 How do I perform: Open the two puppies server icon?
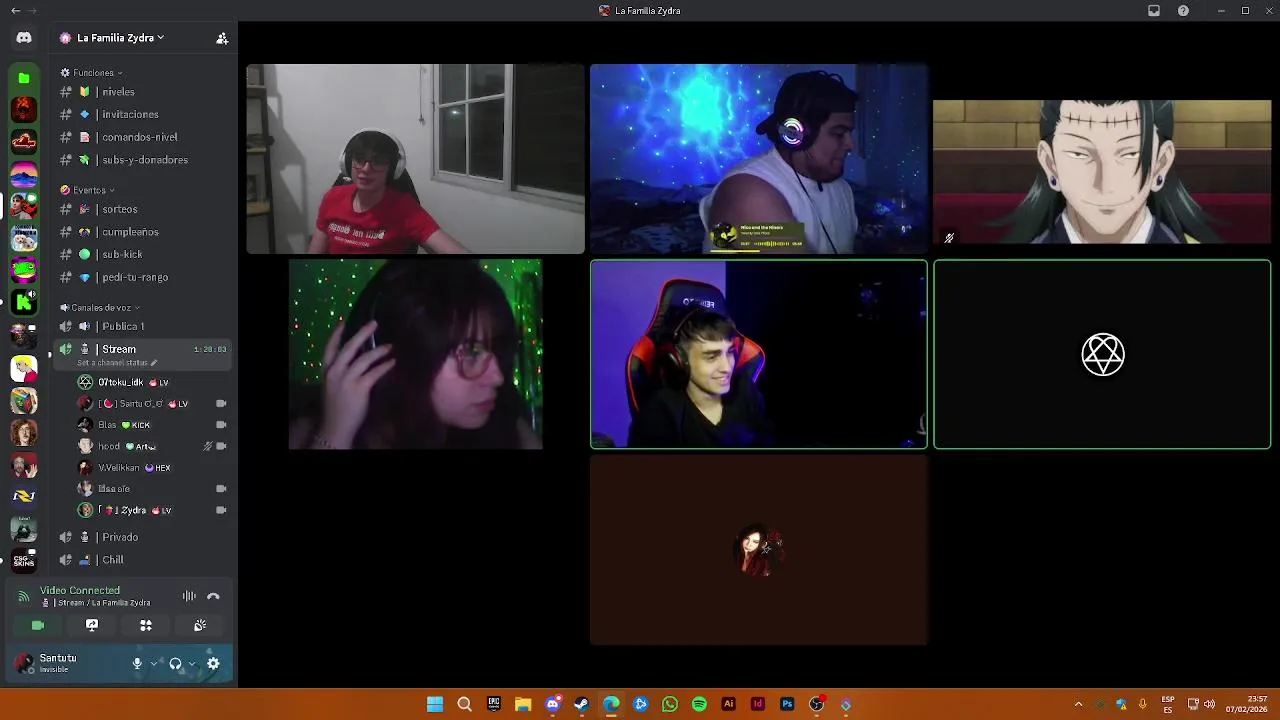pyautogui.click(x=24, y=238)
